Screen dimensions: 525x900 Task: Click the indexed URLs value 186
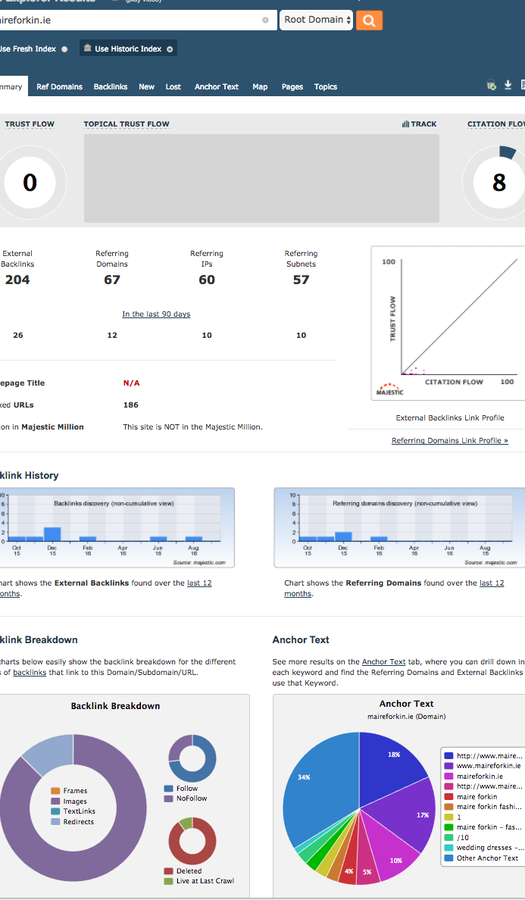pyautogui.click(x=131, y=405)
